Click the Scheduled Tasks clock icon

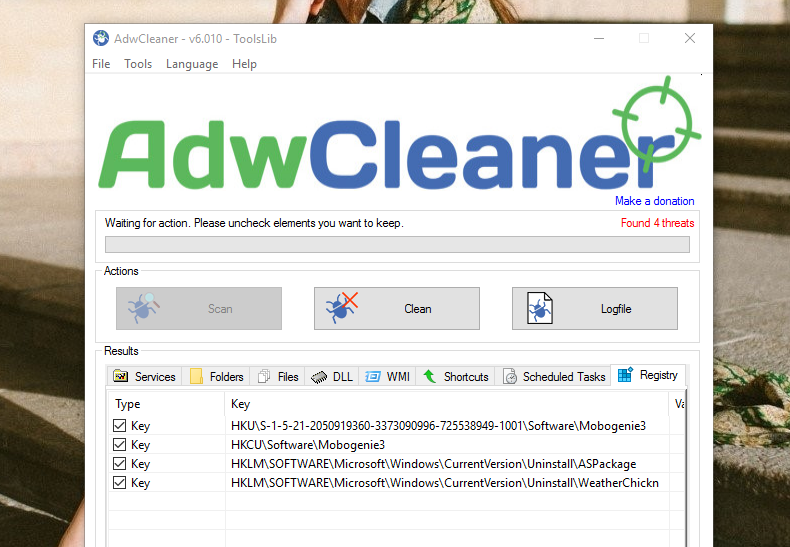(x=510, y=376)
